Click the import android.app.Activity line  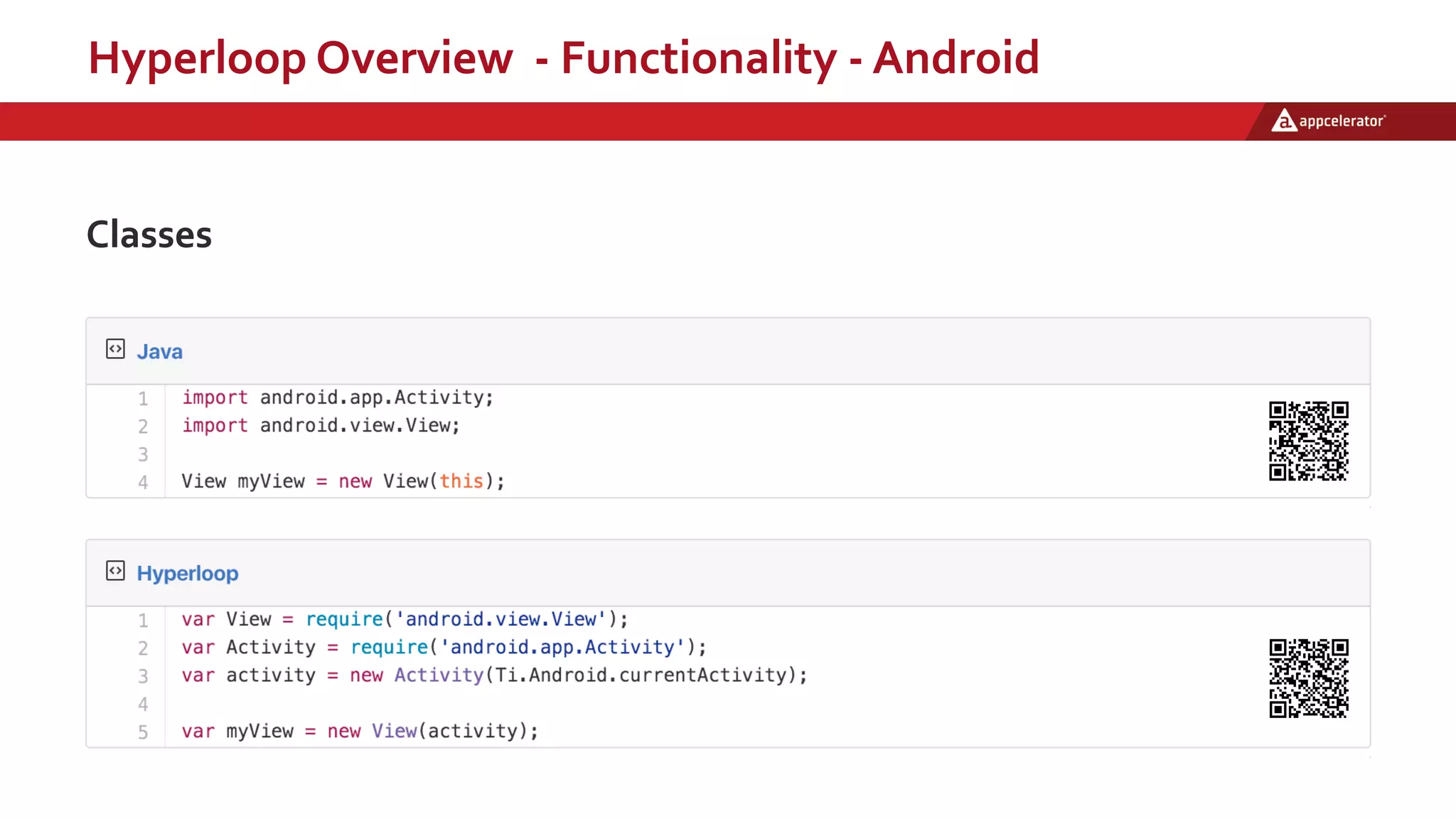pyautogui.click(x=337, y=397)
